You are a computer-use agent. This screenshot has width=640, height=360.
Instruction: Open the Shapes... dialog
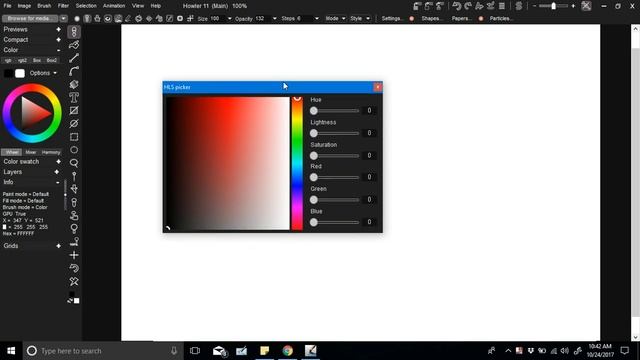(432, 18)
